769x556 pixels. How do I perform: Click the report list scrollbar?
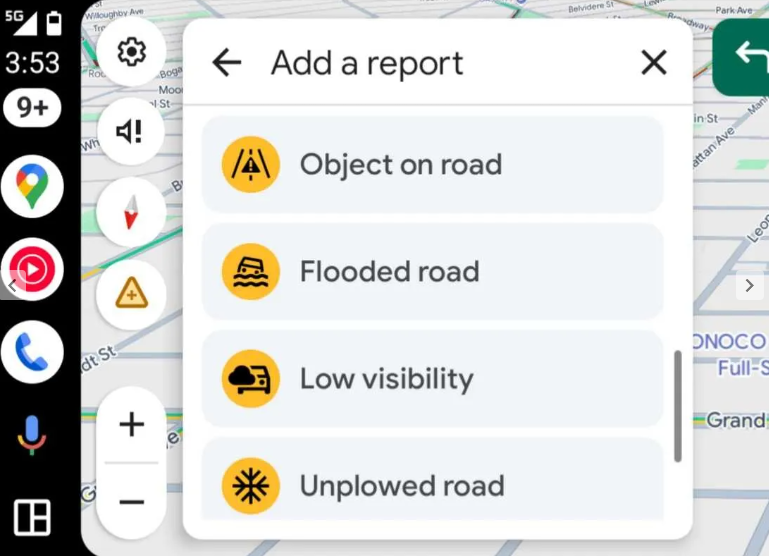click(678, 405)
